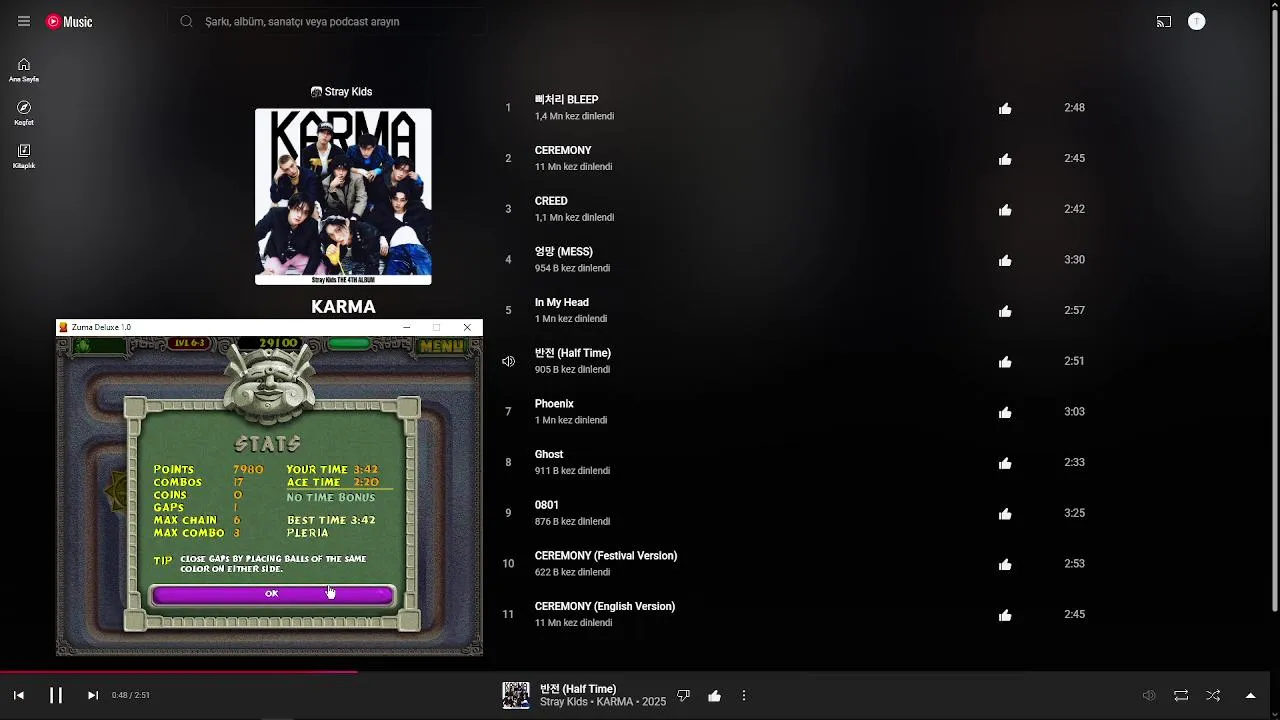Select the track In My Head
The height and width of the screenshot is (720, 1280).
(x=562, y=302)
